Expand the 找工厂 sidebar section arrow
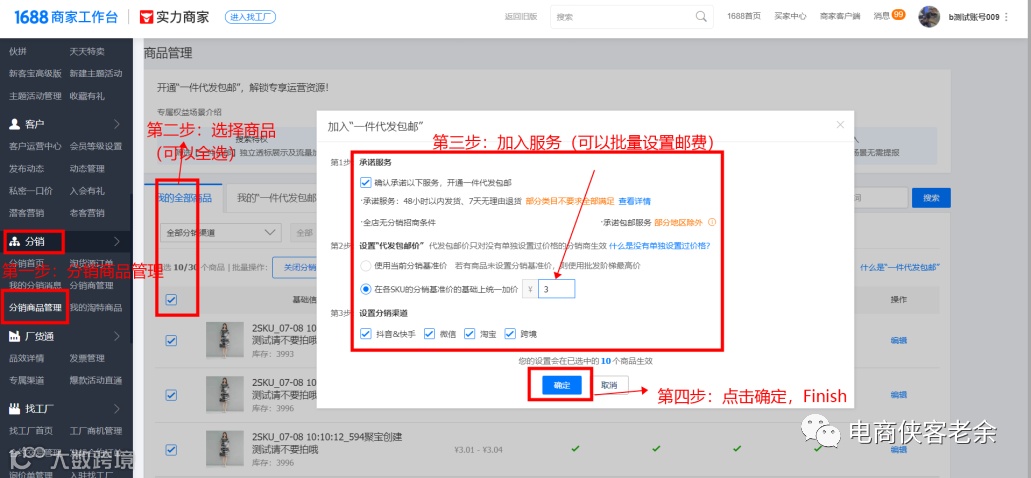 [x=117, y=409]
